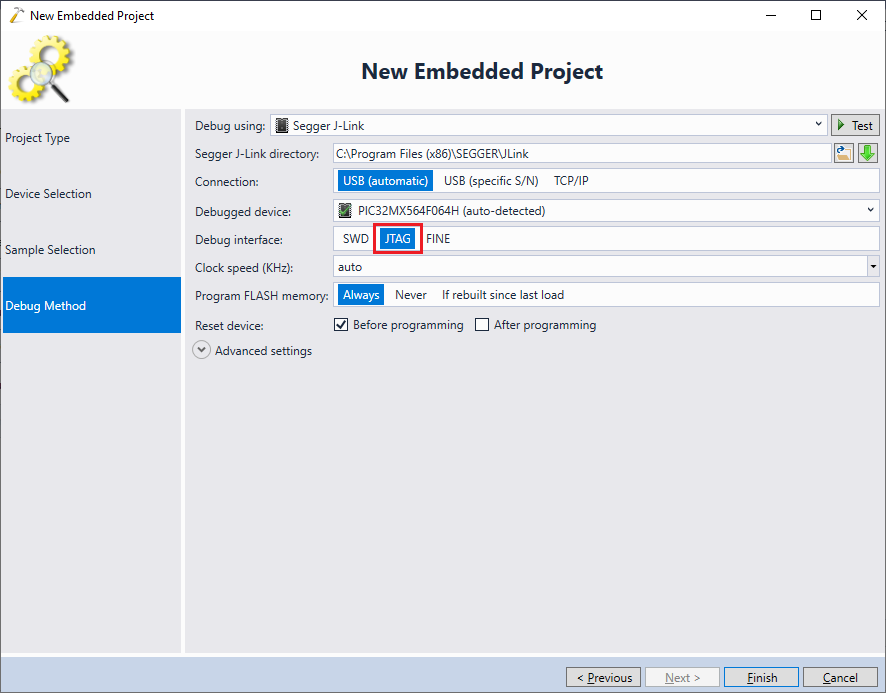Select USB (automatic) connection
Viewport: 886px width, 693px height.
tap(385, 181)
